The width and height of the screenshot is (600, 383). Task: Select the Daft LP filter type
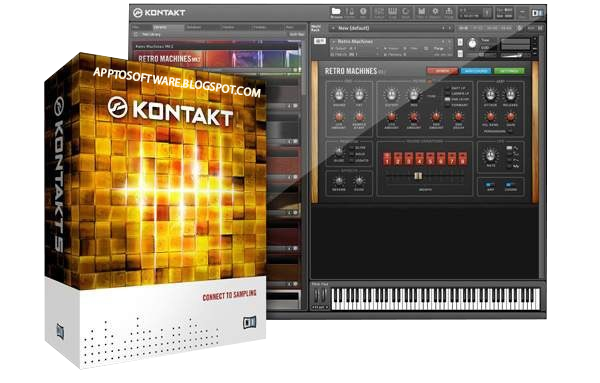pos(447,88)
